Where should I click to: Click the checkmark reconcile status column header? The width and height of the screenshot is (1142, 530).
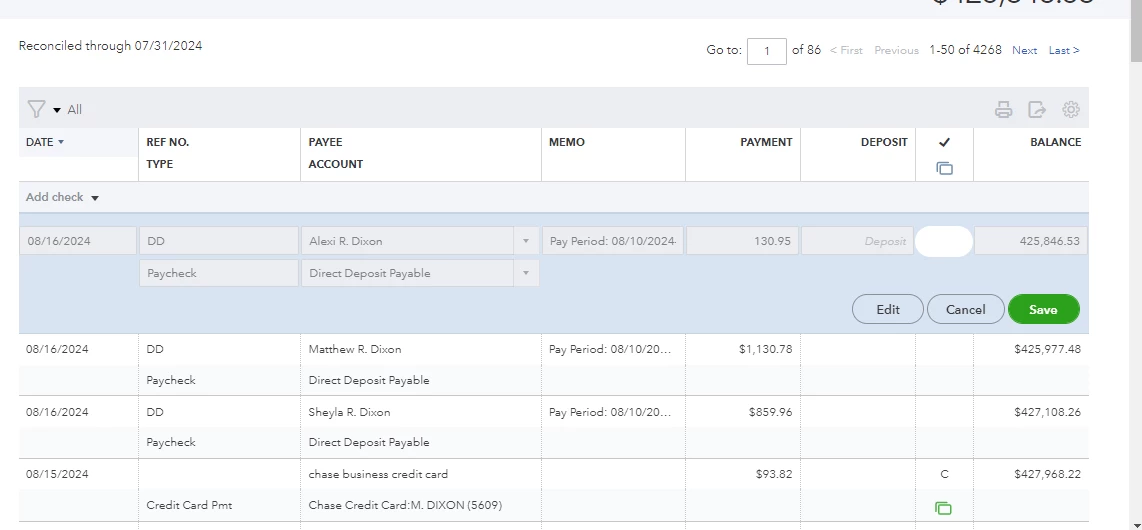(x=944, y=142)
